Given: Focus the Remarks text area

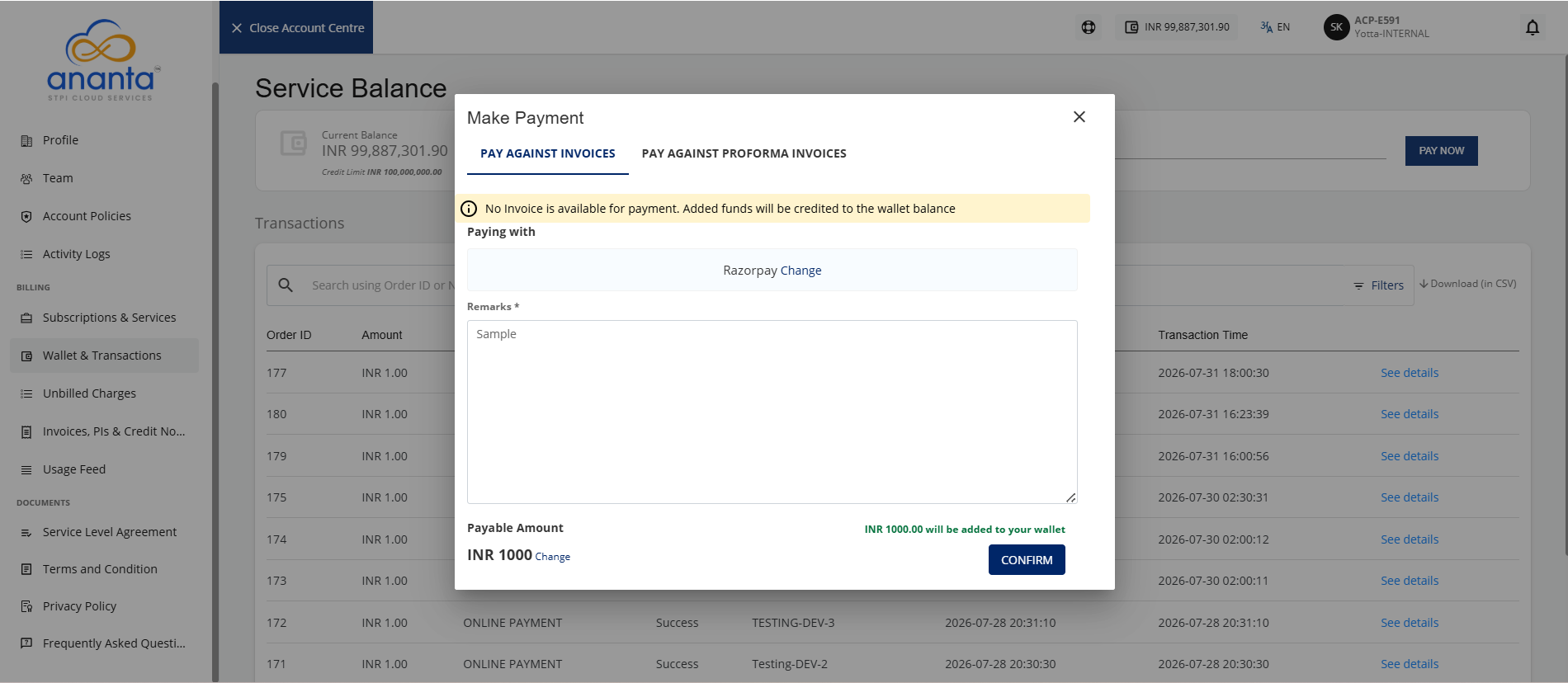Looking at the screenshot, I should [772, 412].
